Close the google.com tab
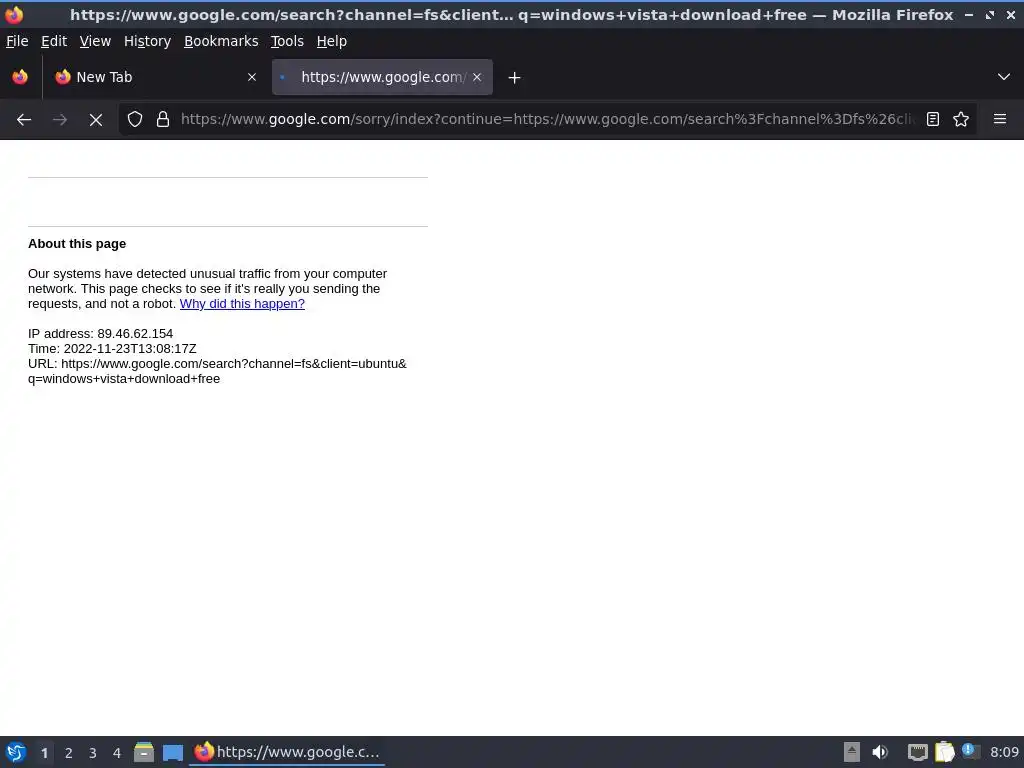This screenshot has width=1024, height=768. click(x=477, y=77)
